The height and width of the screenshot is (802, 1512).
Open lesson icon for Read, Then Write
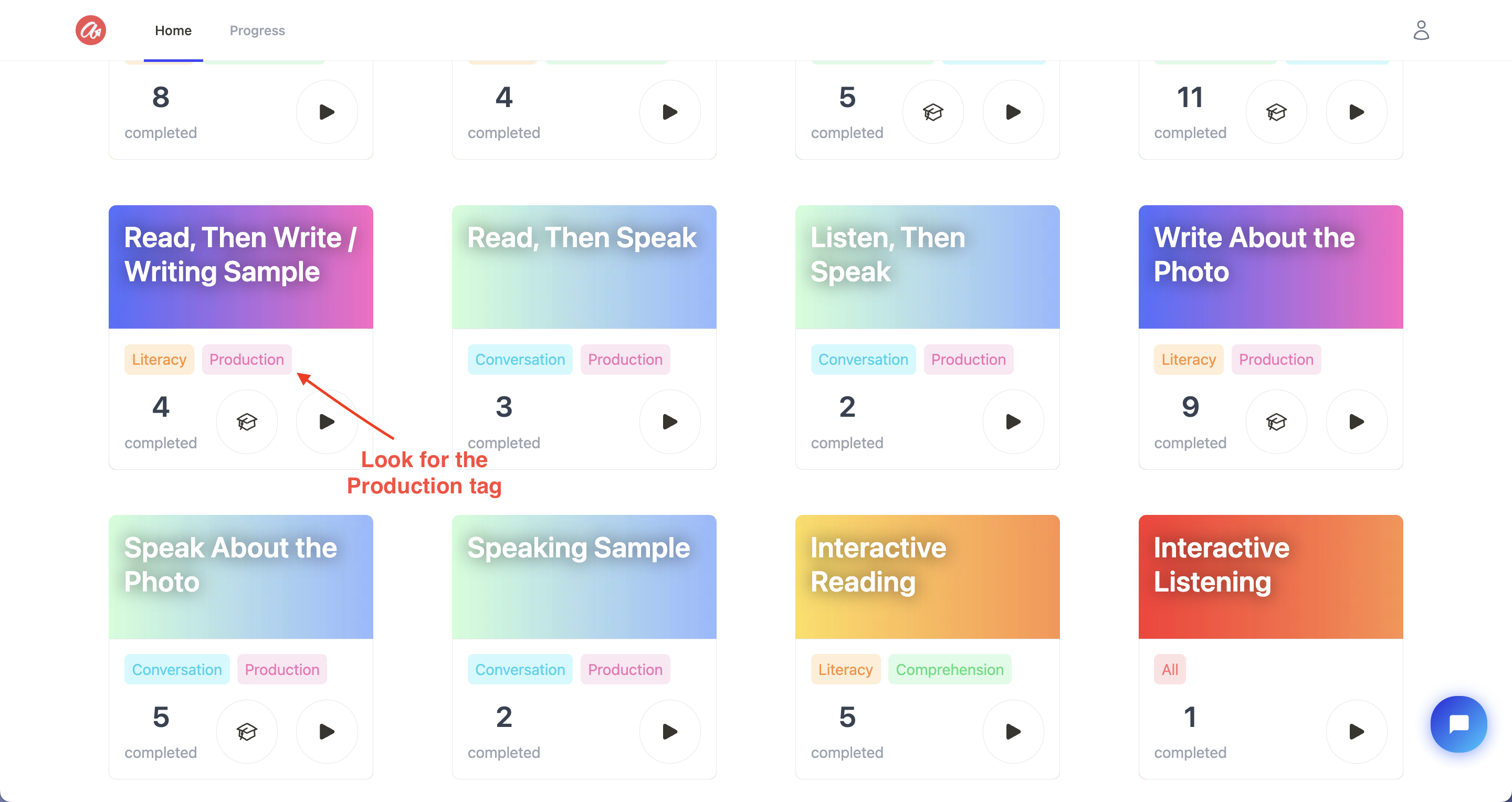(x=247, y=421)
